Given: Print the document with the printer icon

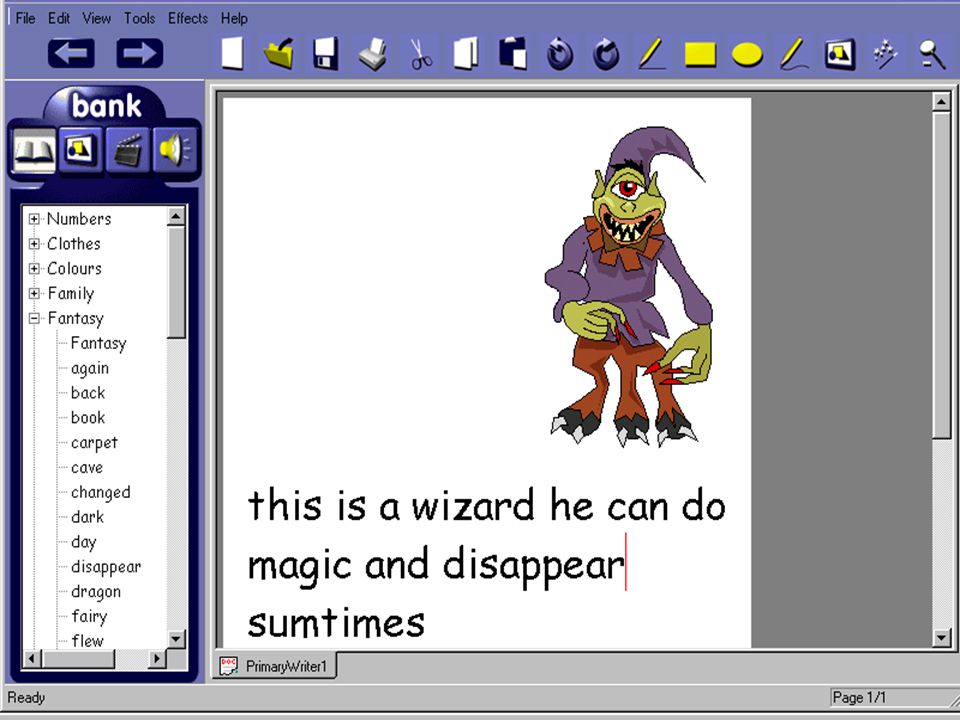Looking at the screenshot, I should point(372,54).
